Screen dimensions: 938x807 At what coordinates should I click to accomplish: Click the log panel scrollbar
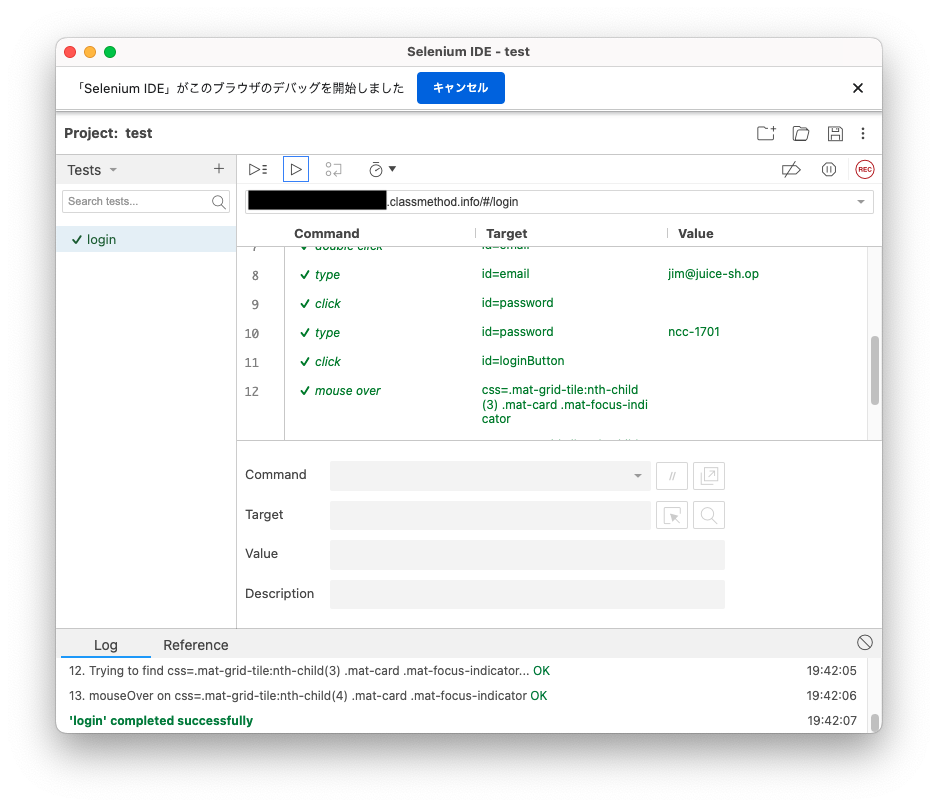875,722
